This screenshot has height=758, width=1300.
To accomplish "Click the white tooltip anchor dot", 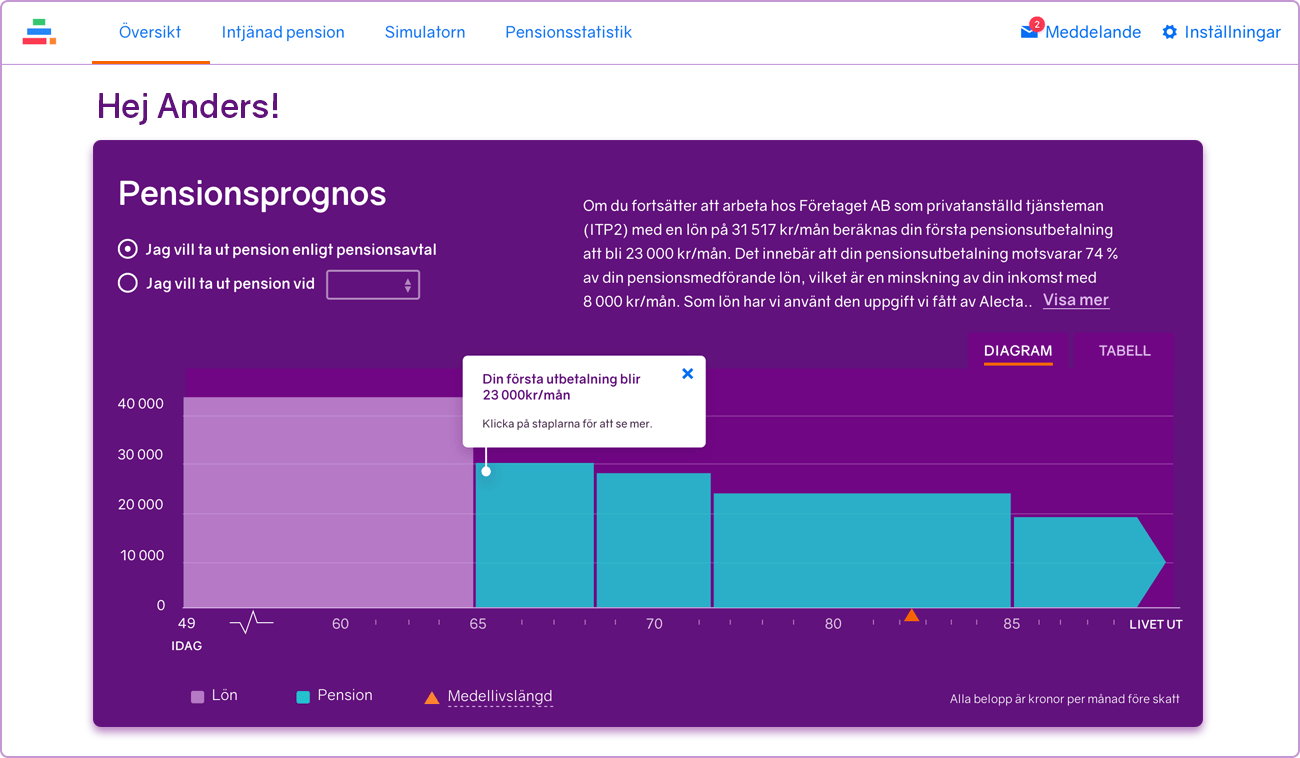I will [x=486, y=471].
